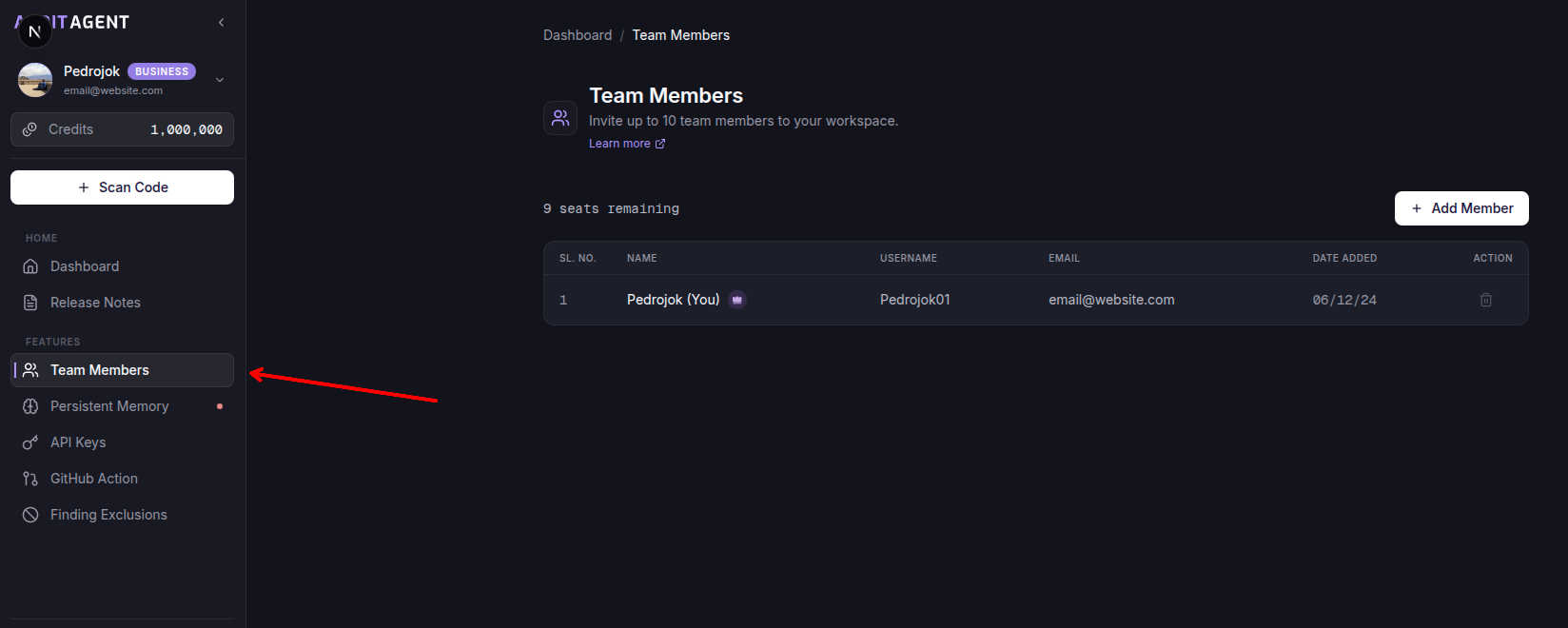Click the Finding Exclusions ban icon

30,515
